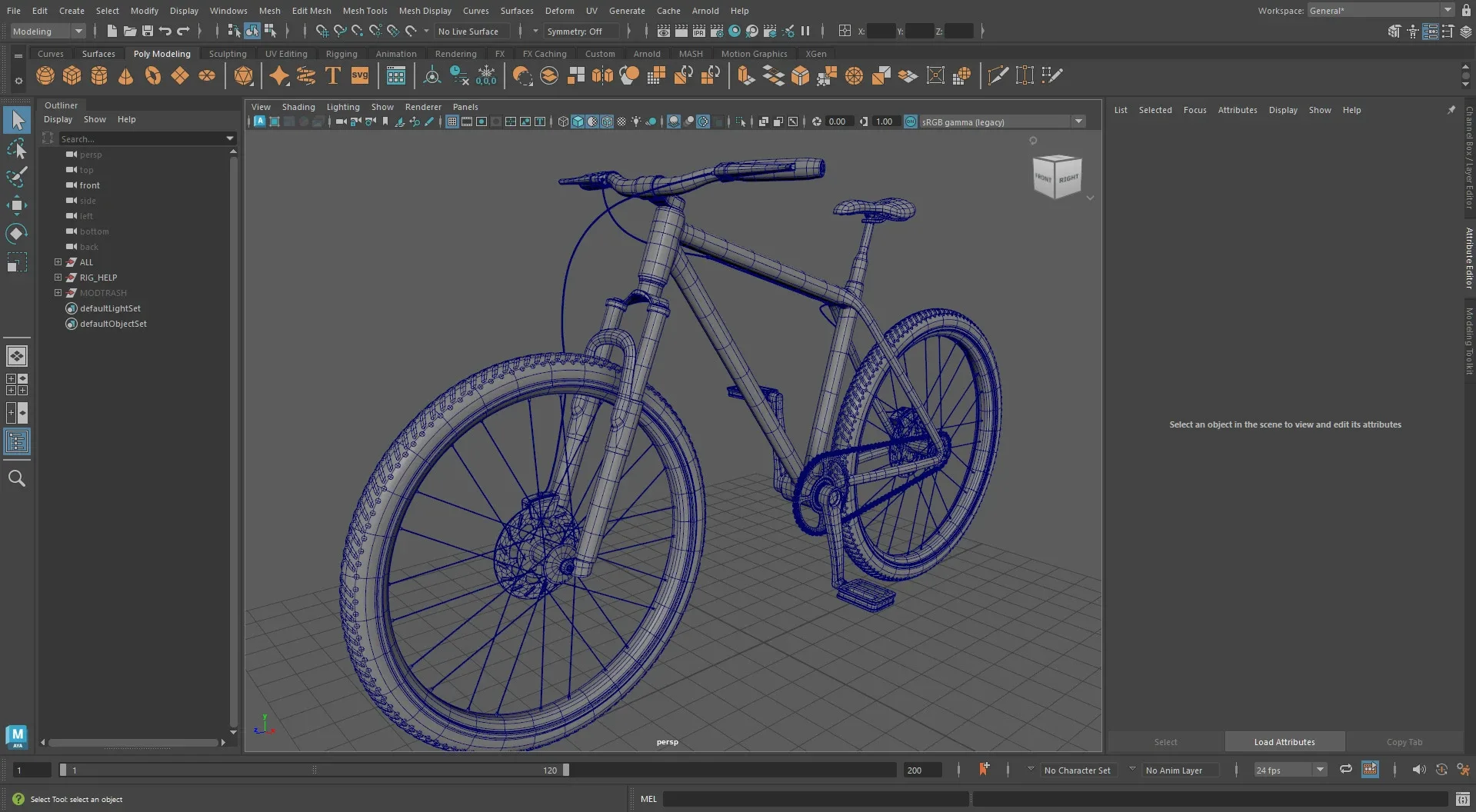Image resolution: width=1476 pixels, height=812 pixels.
Task: Open the Edit Mesh menu
Action: pyautogui.click(x=312, y=11)
